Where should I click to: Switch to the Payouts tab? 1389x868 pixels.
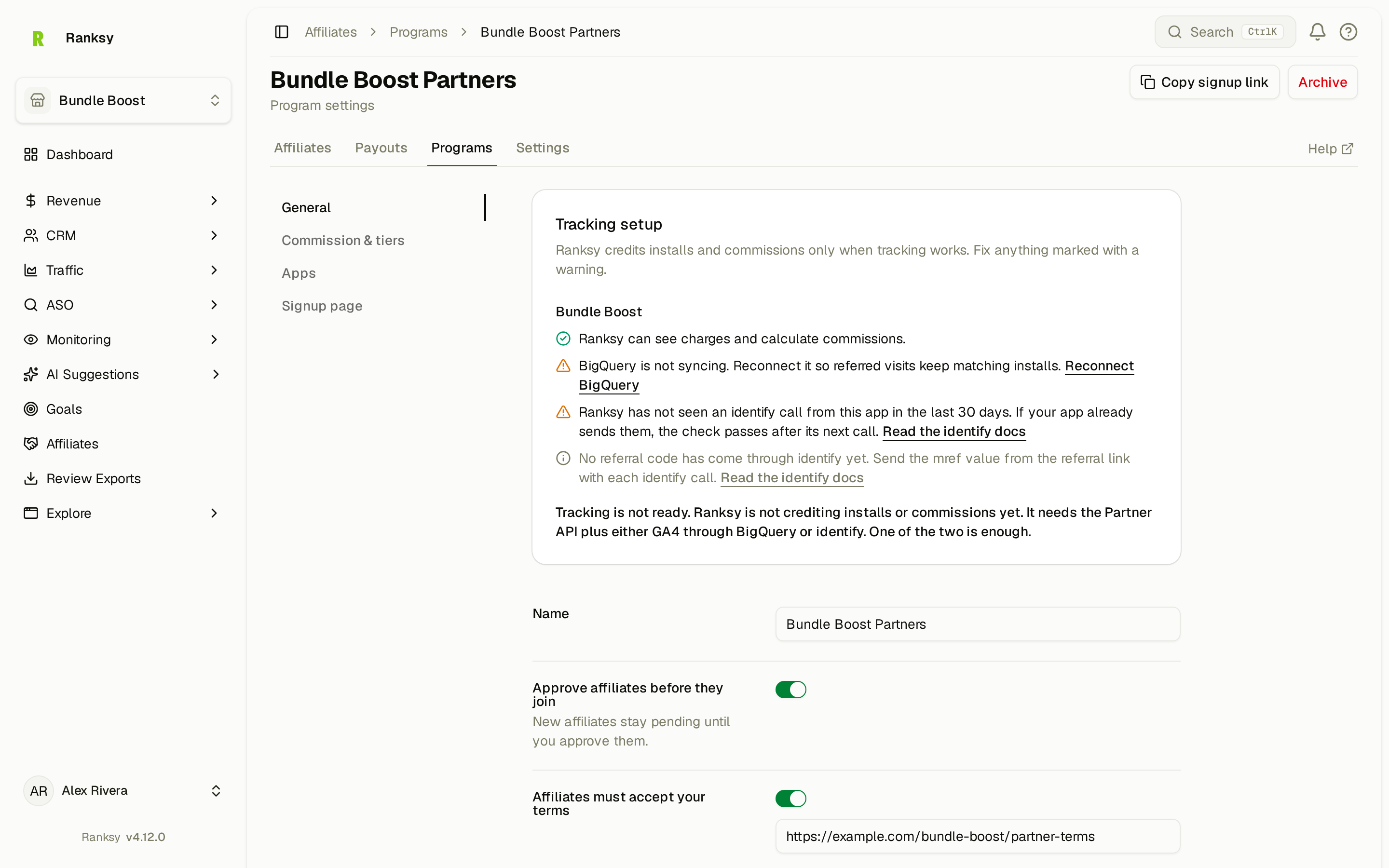click(381, 148)
